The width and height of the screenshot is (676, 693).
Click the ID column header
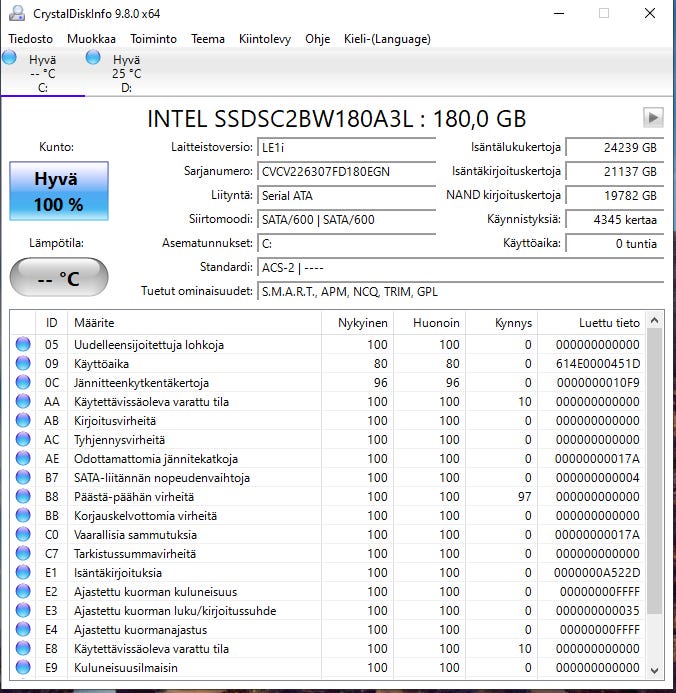(x=51, y=323)
